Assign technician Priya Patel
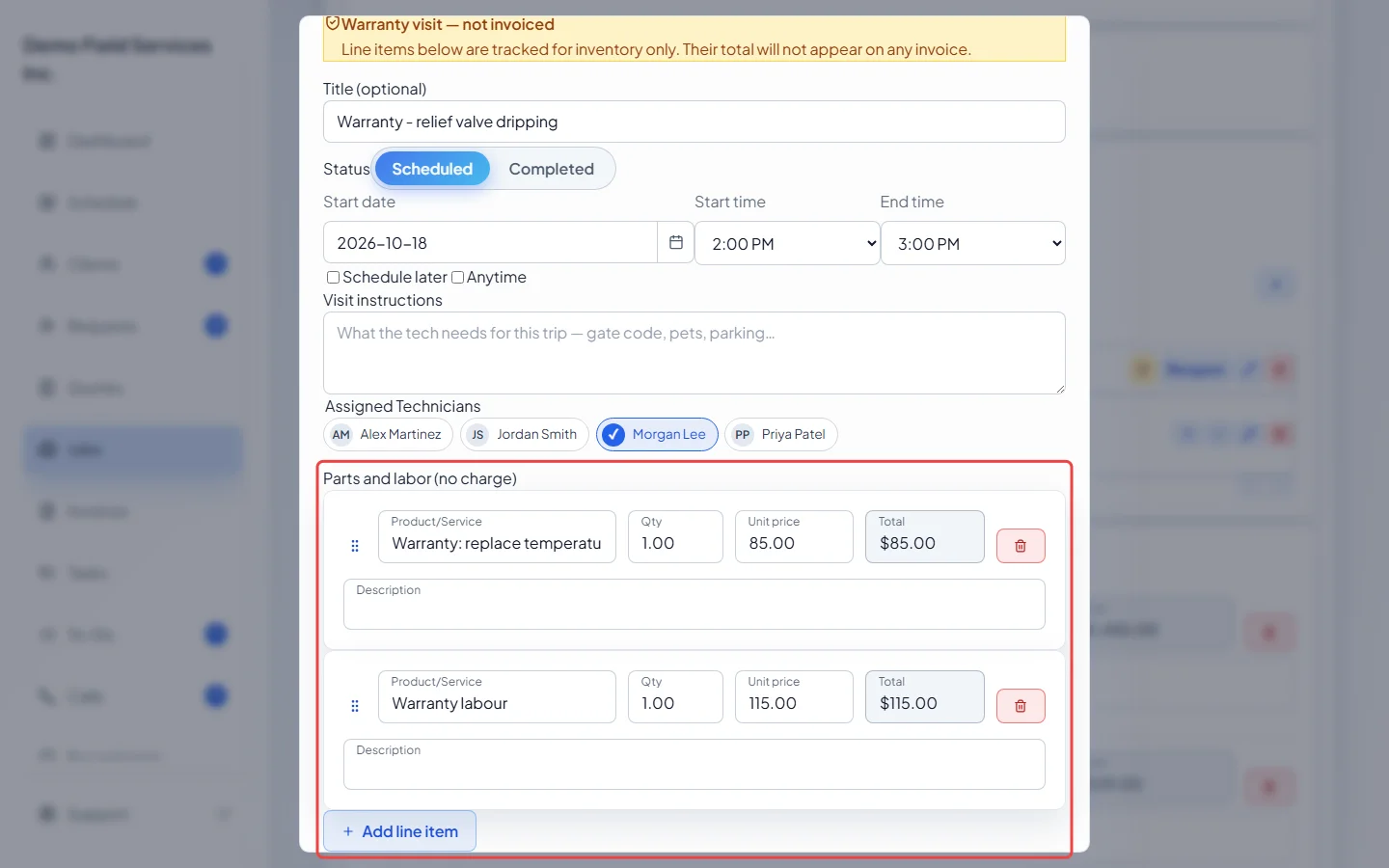1389x868 pixels. (781, 435)
